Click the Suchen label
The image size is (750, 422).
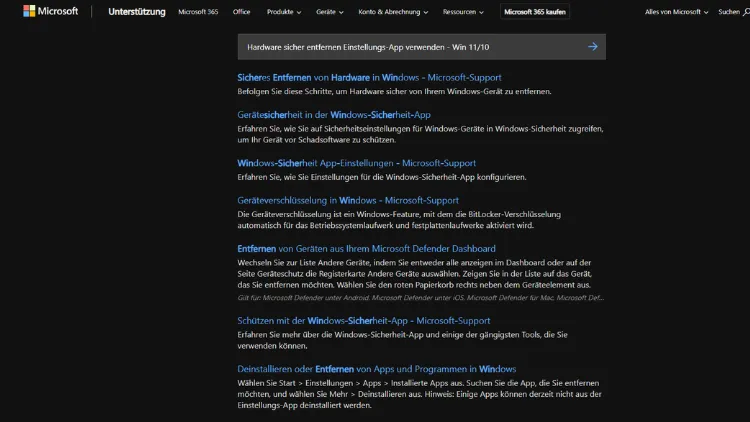pyautogui.click(x=729, y=12)
